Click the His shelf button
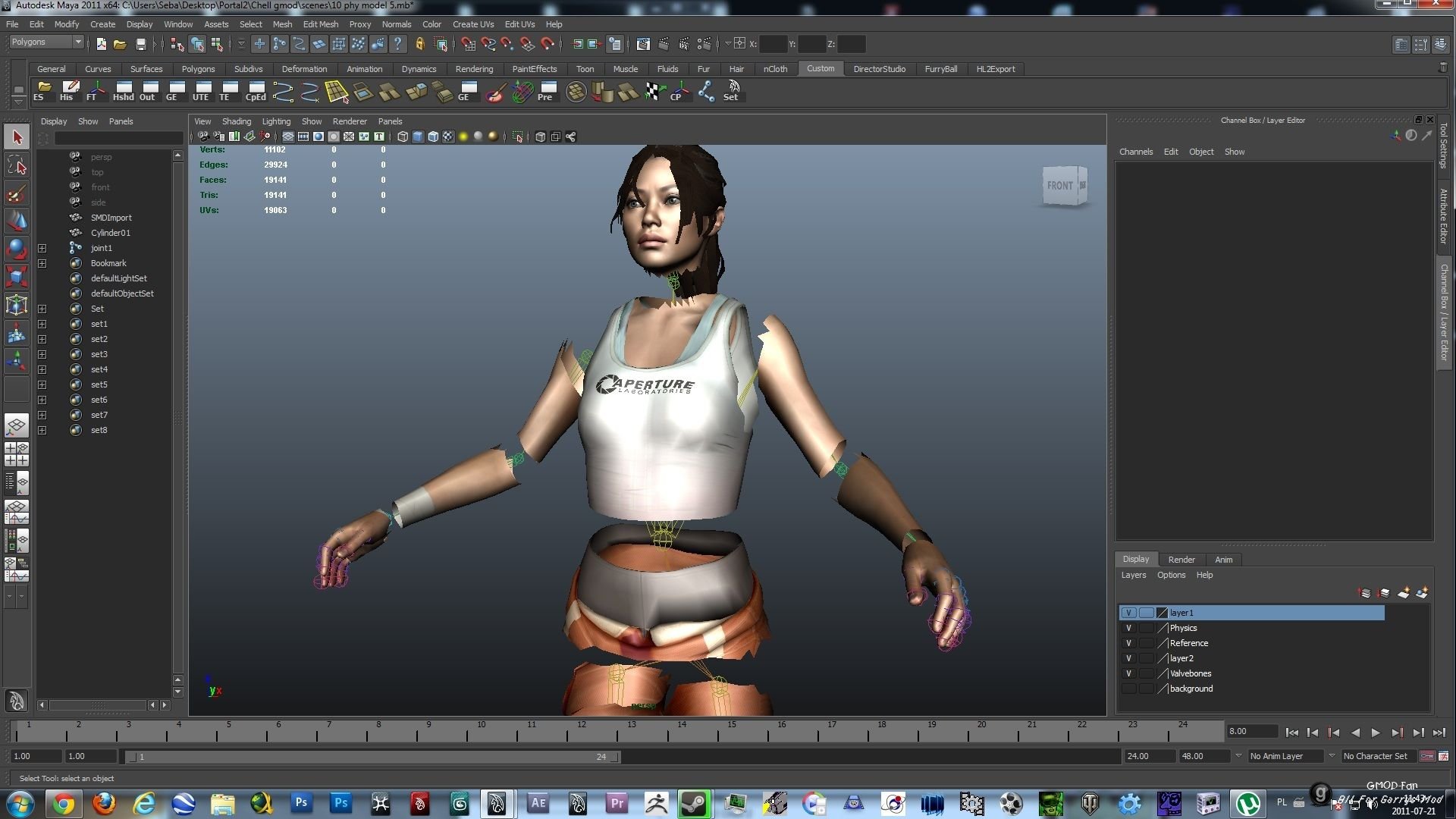The width and height of the screenshot is (1456, 819). click(69, 91)
